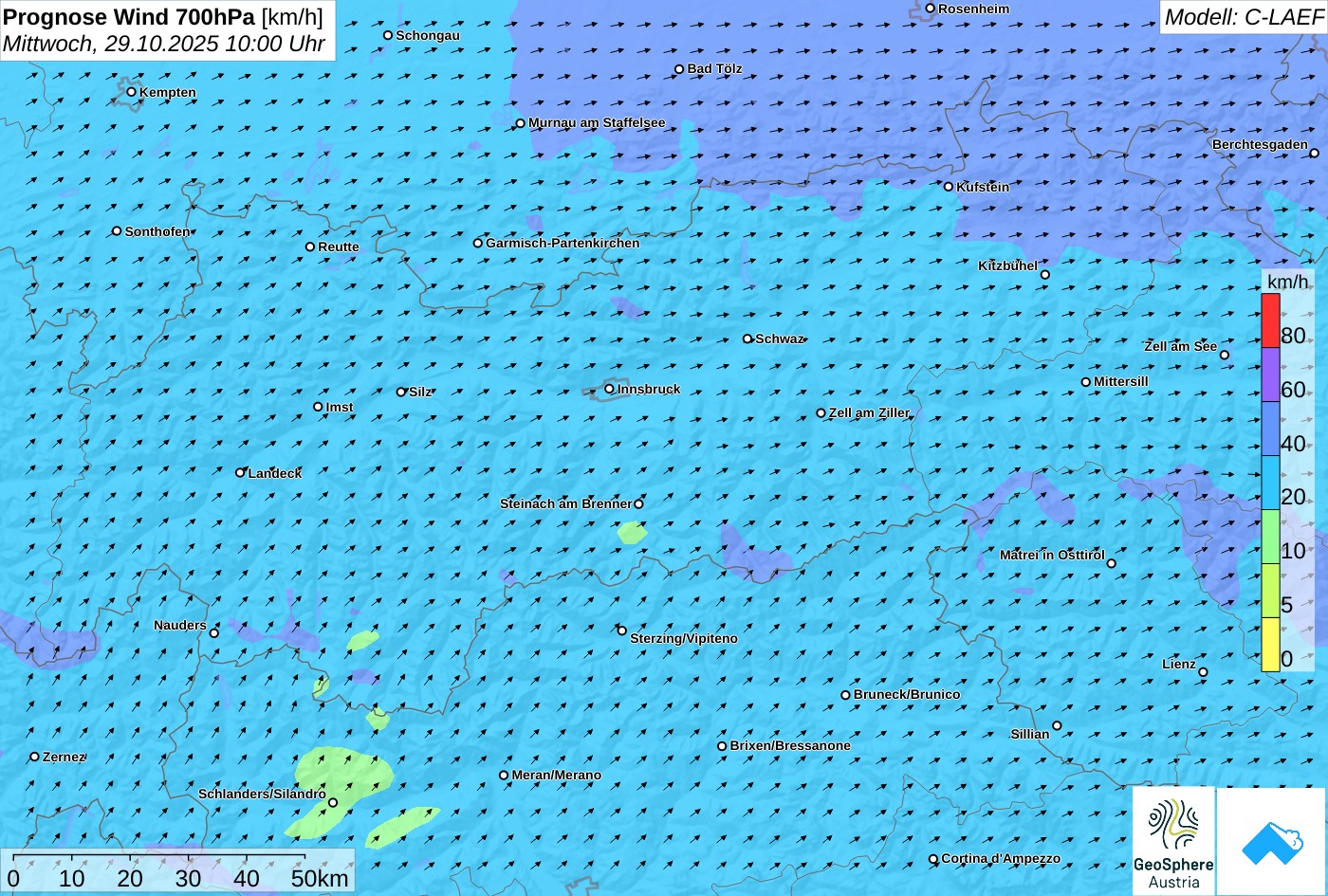This screenshot has width=1328, height=896.
Task: Click the Kitzbühel label
Action: [1007, 265]
